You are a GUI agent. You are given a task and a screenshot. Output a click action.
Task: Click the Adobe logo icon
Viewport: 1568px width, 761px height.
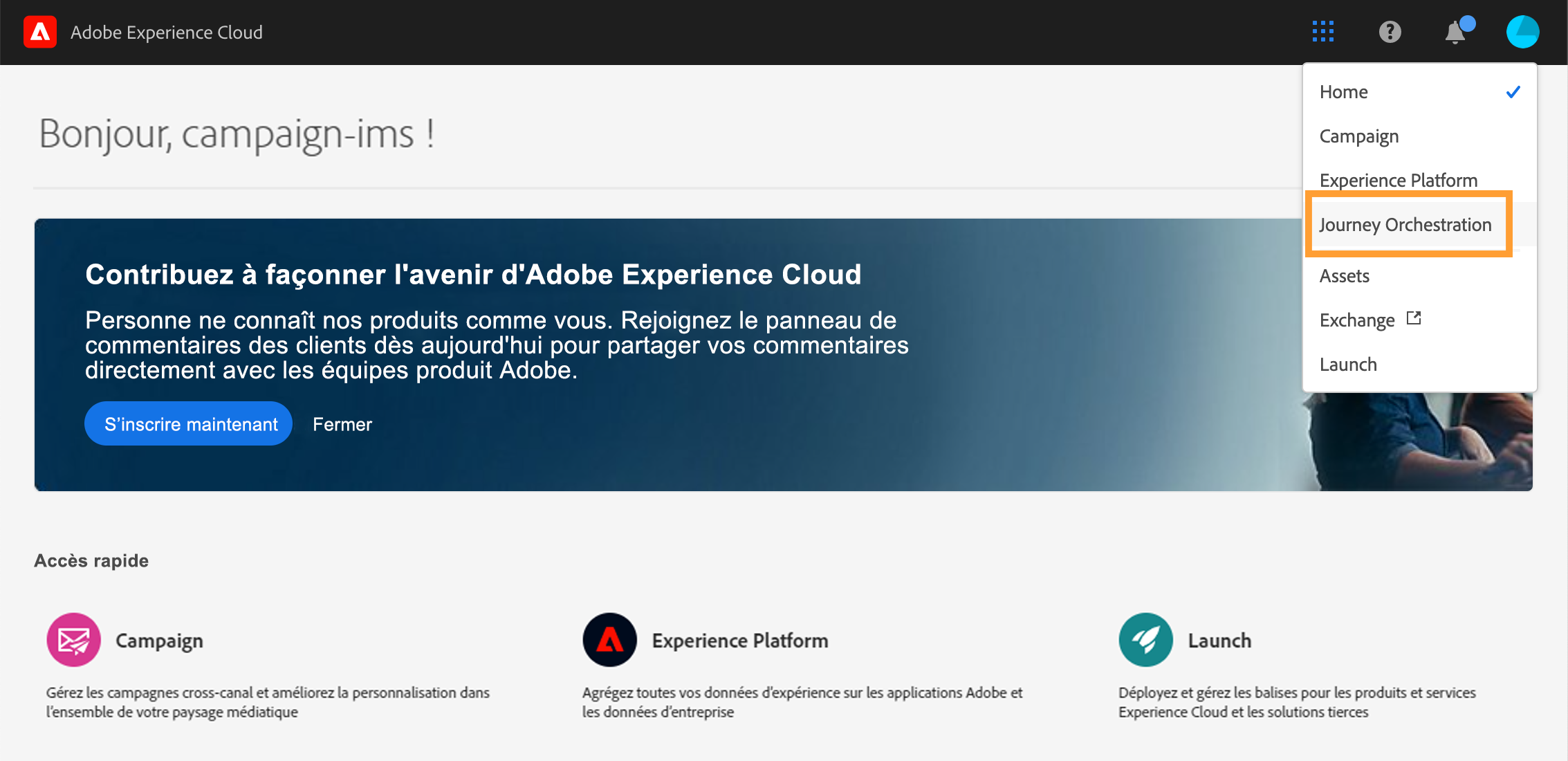[40, 32]
